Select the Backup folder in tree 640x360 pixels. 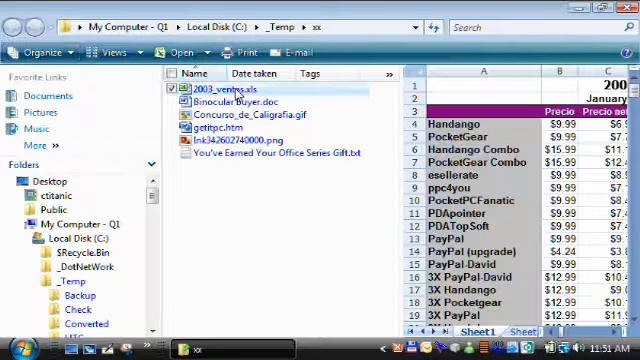click(x=80, y=295)
